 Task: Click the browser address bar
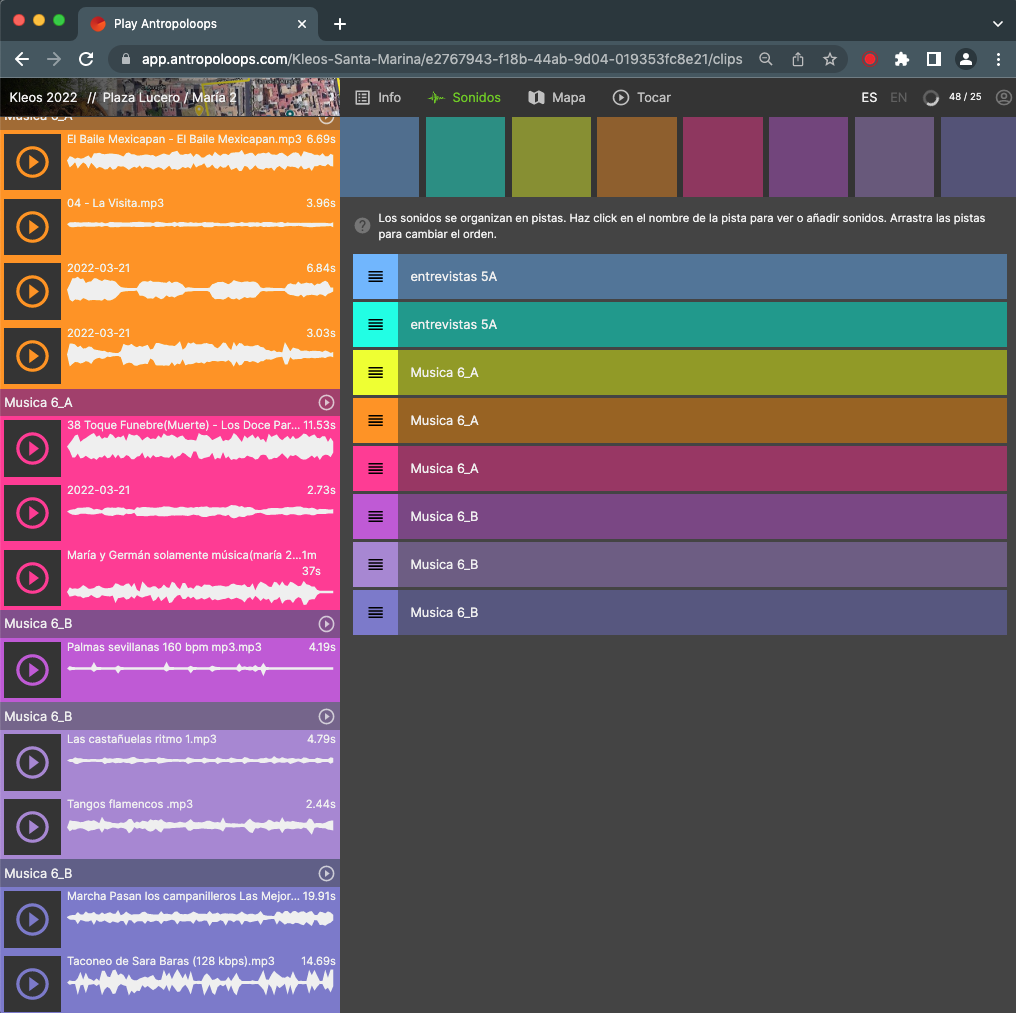pyautogui.click(x=440, y=59)
